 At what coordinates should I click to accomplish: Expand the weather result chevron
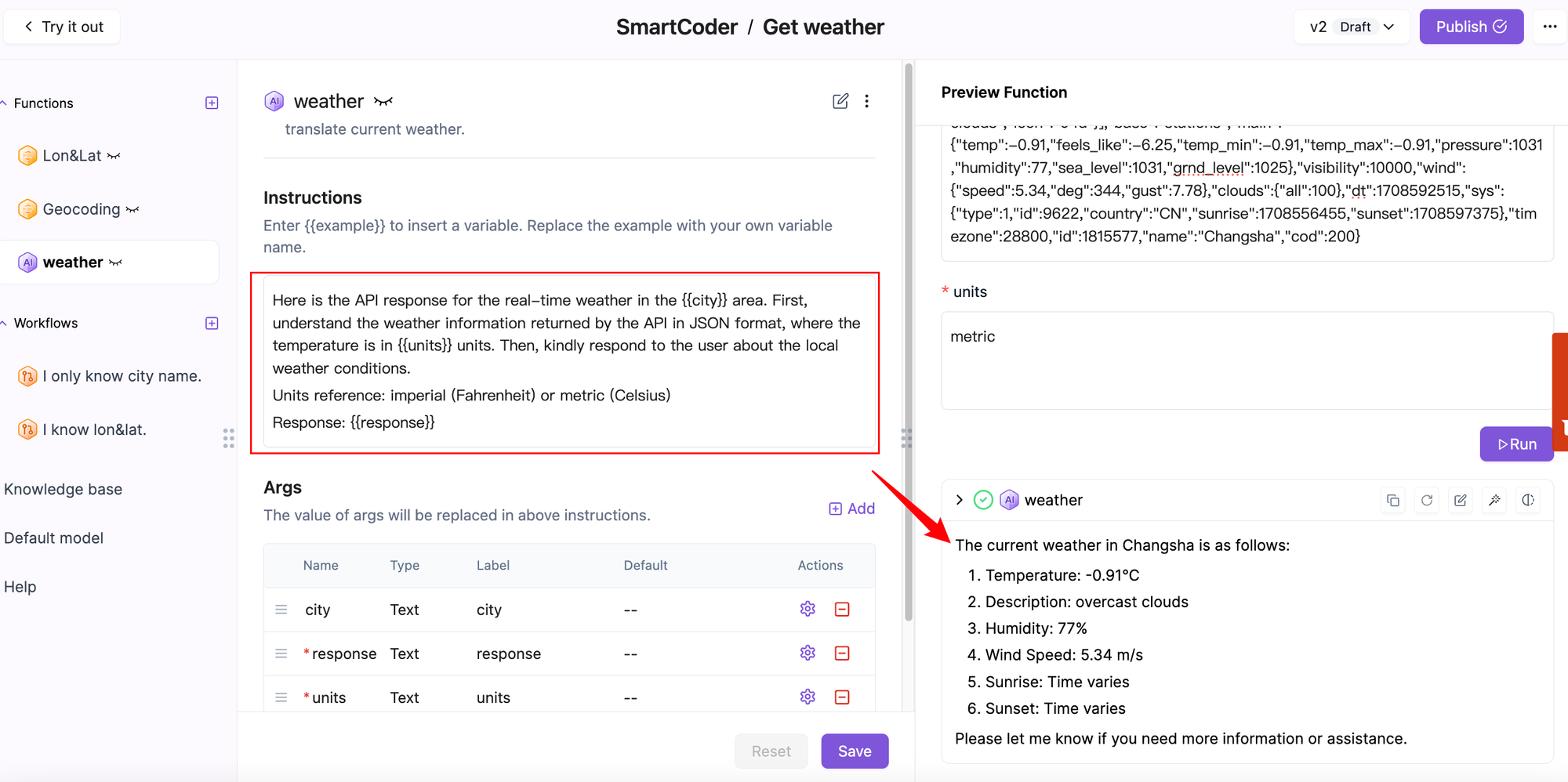[x=960, y=500]
